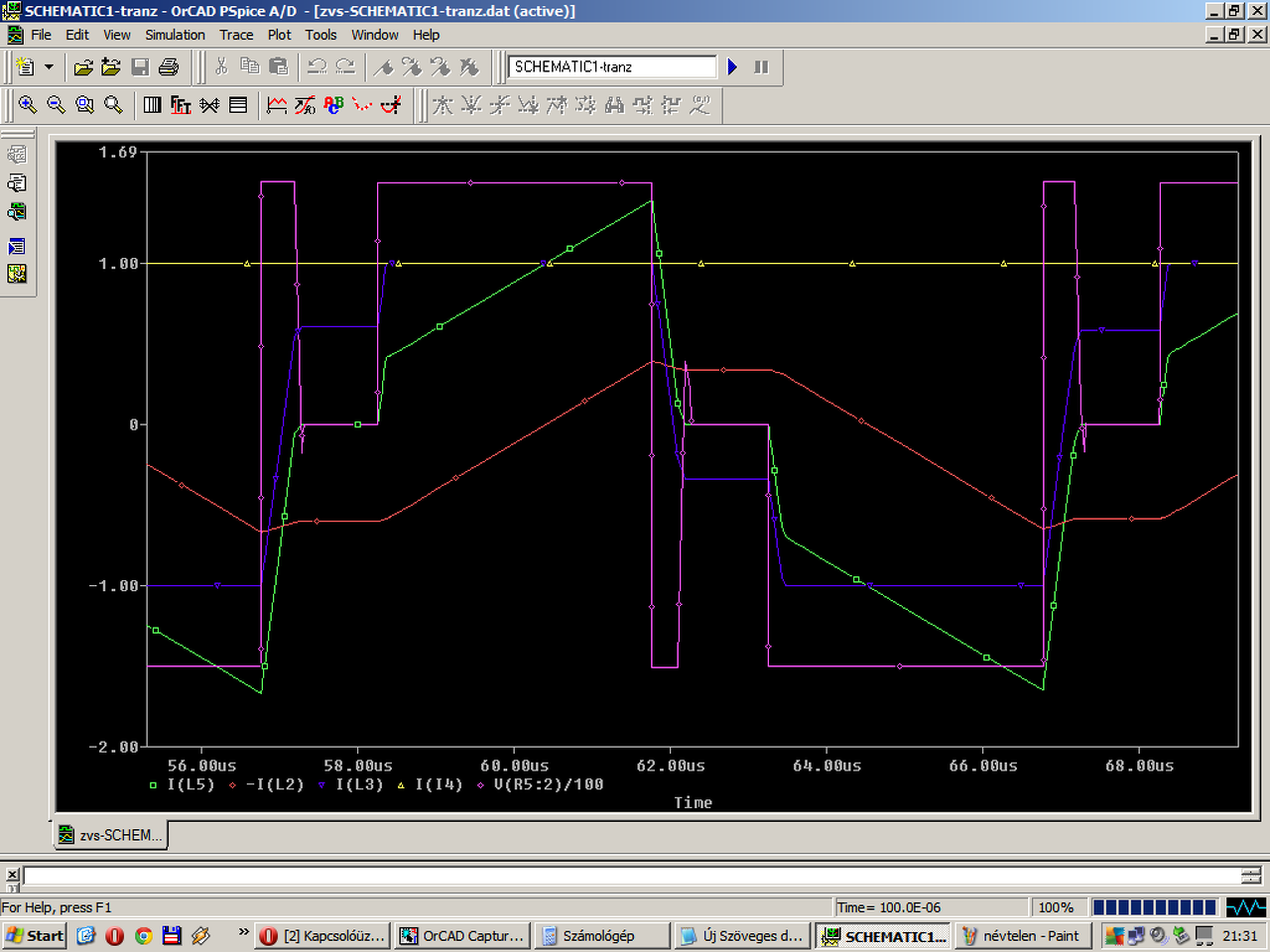This screenshot has height=952, width=1270.
Task: Open the Help menu
Action: click(427, 35)
